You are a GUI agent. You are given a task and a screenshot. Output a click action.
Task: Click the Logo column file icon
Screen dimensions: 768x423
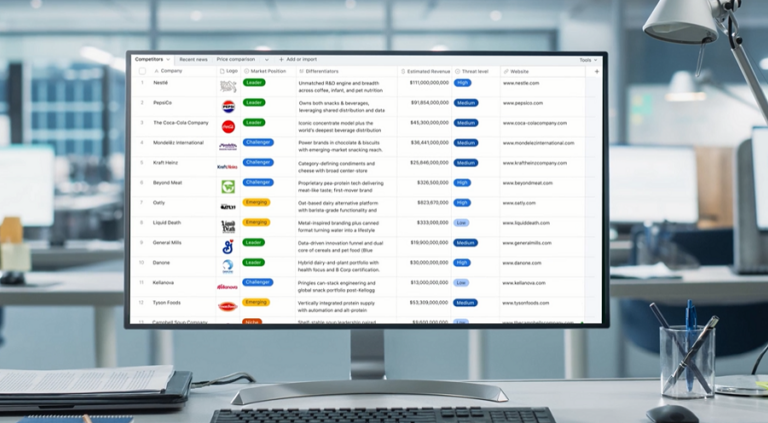tap(222, 71)
